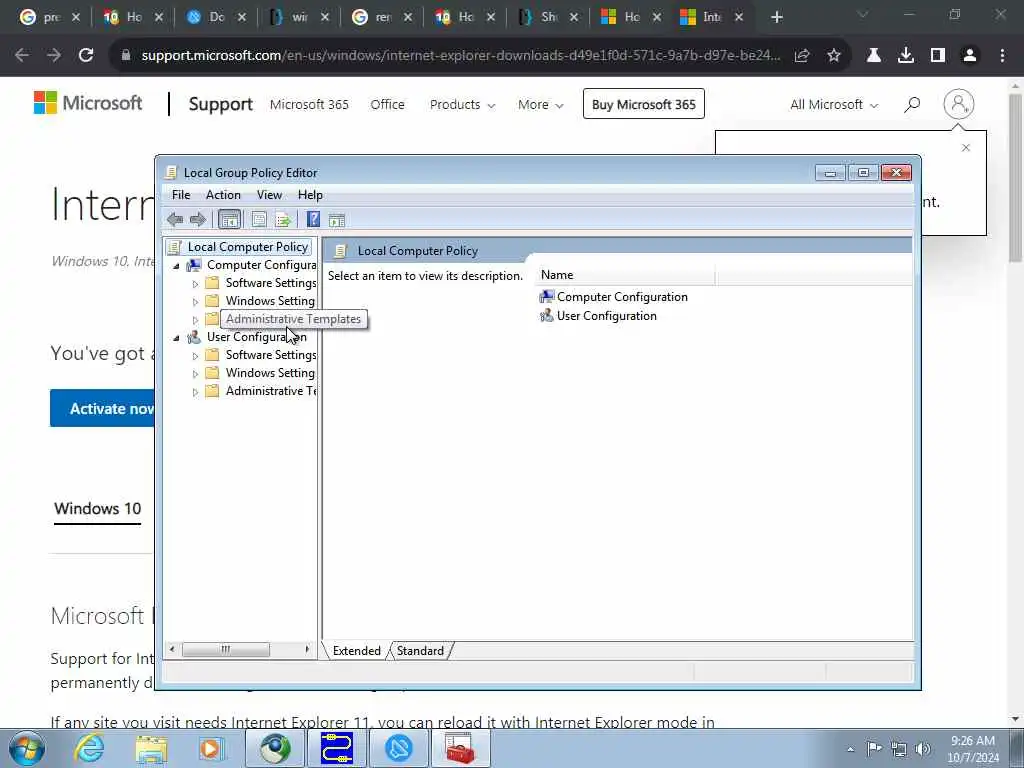Open the File menu
This screenshot has width=1024, height=768.
[181, 195]
